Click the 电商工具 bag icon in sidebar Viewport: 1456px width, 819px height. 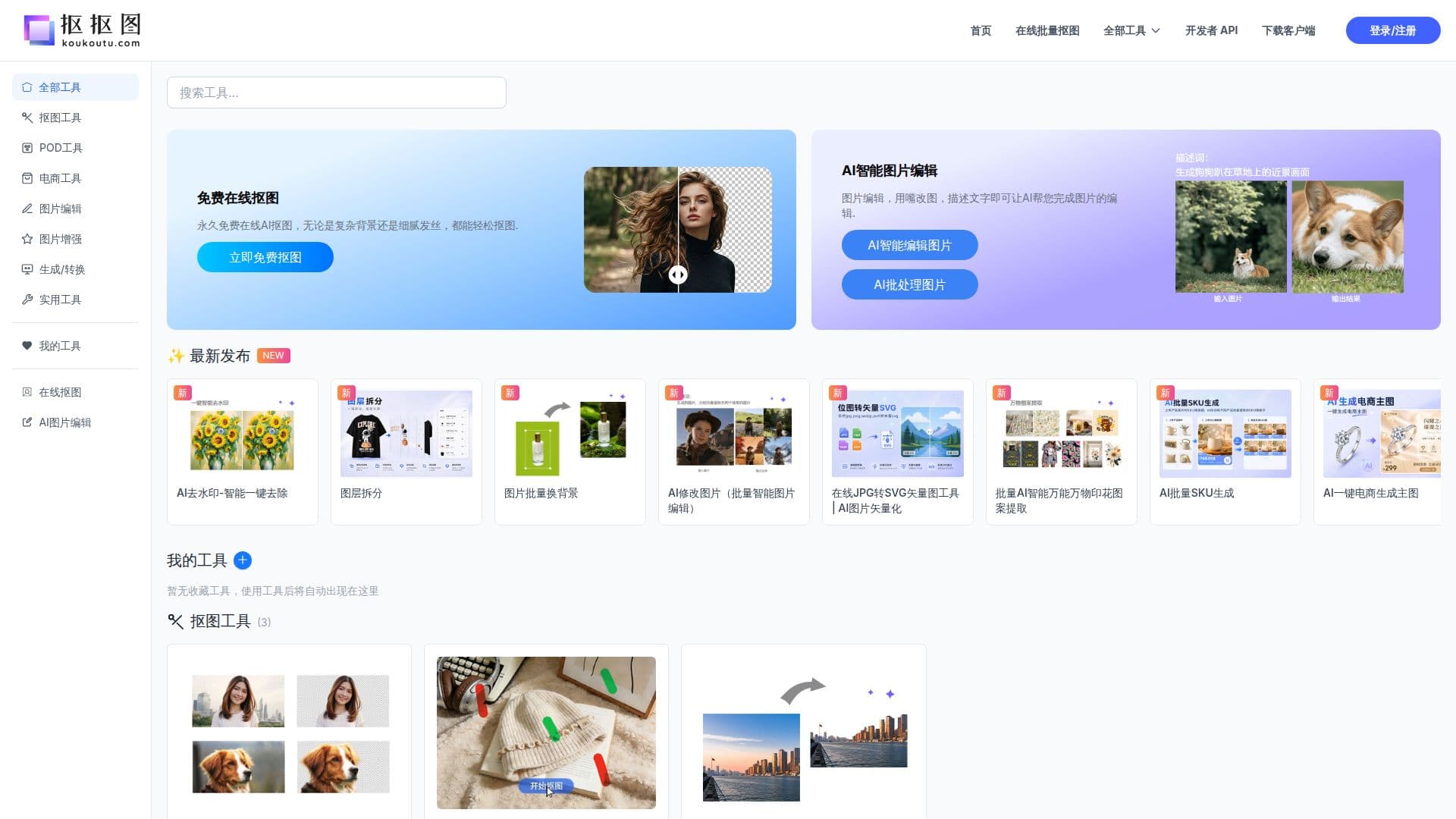[27, 178]
